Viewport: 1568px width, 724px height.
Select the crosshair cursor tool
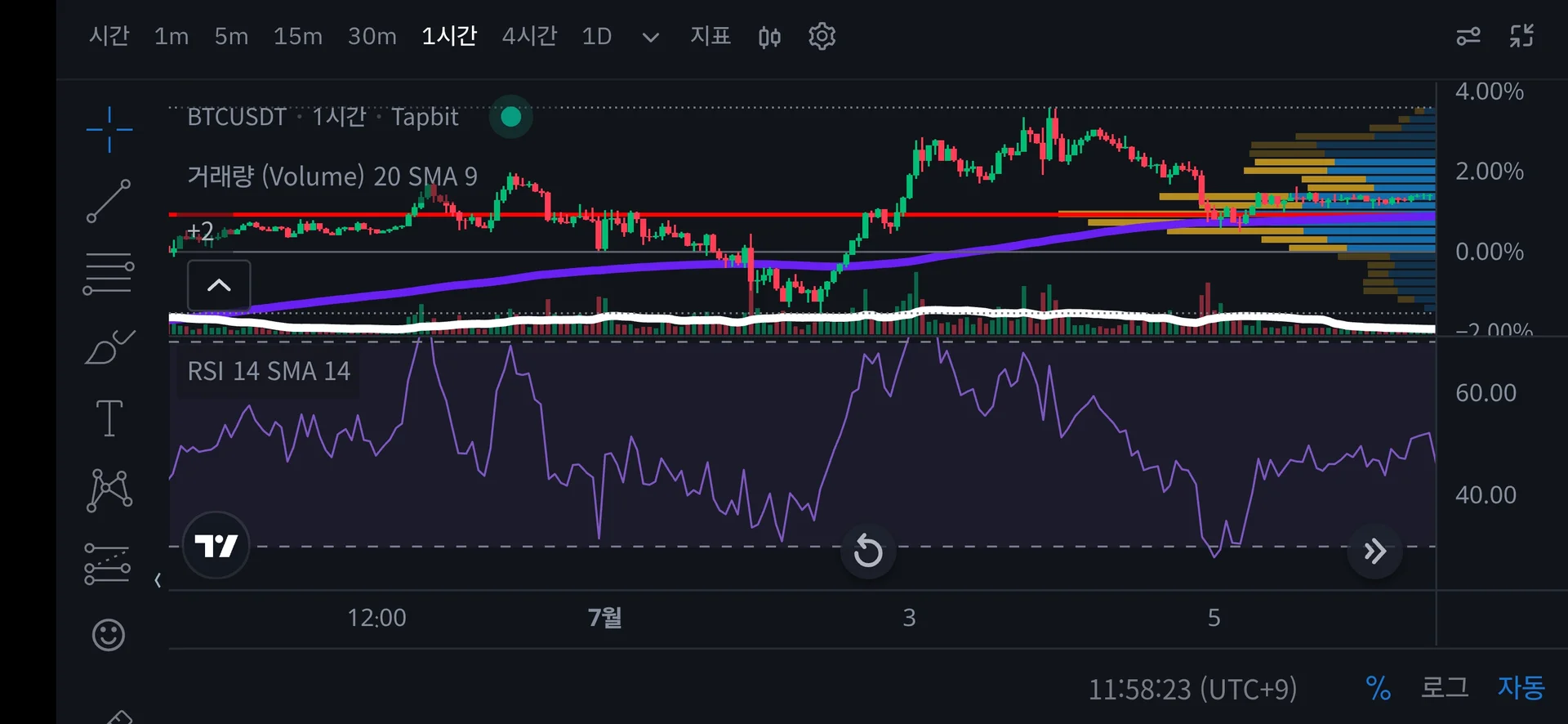109,129
